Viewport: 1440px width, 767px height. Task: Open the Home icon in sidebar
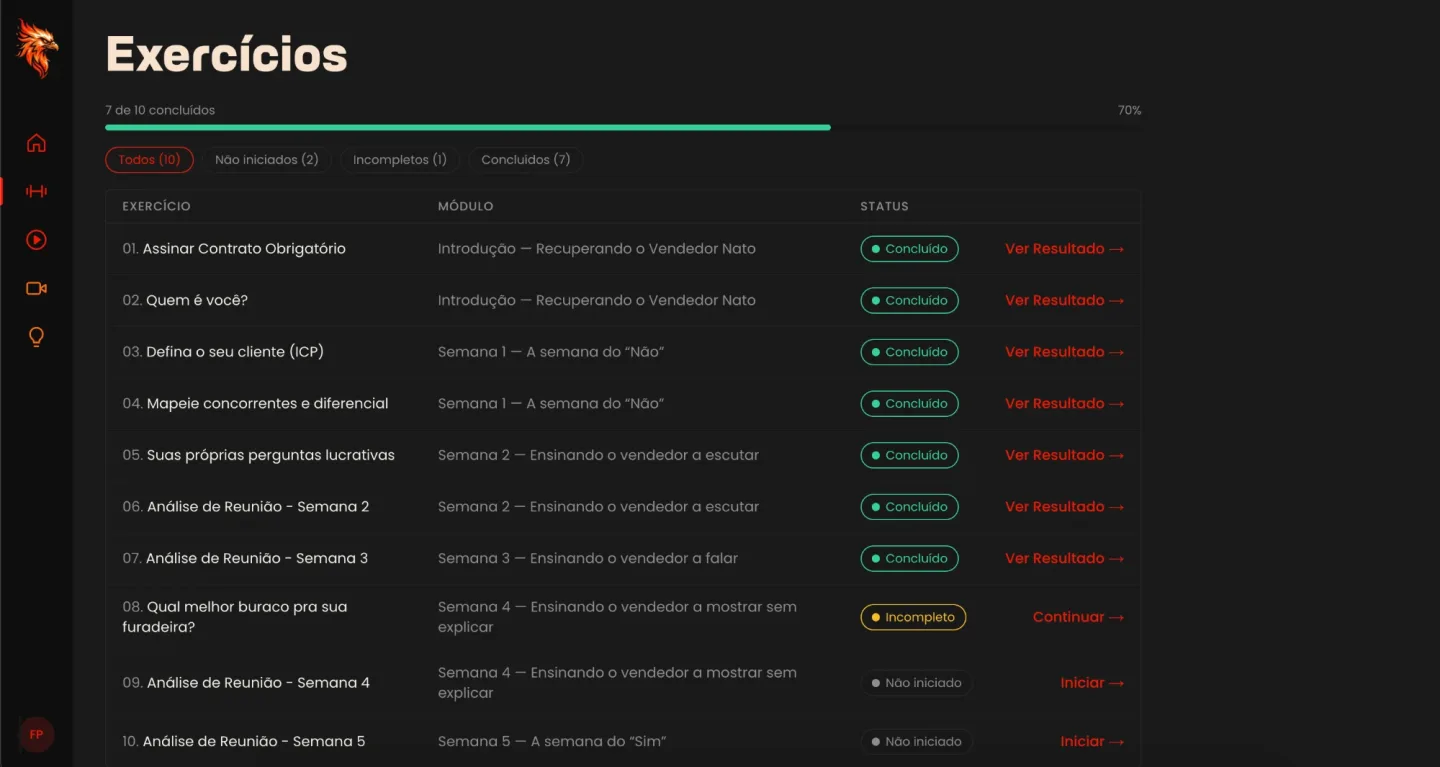click(36, 143)
